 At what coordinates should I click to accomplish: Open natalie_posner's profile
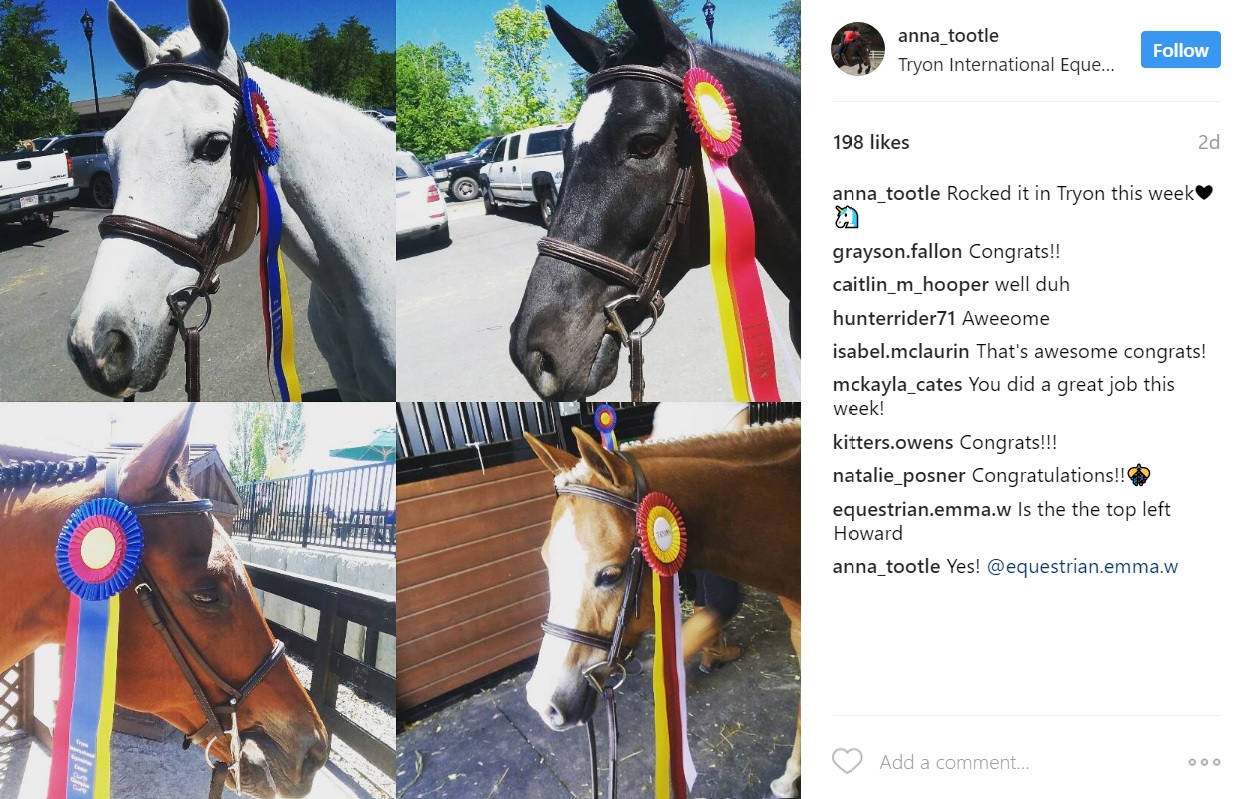(899, 476)
